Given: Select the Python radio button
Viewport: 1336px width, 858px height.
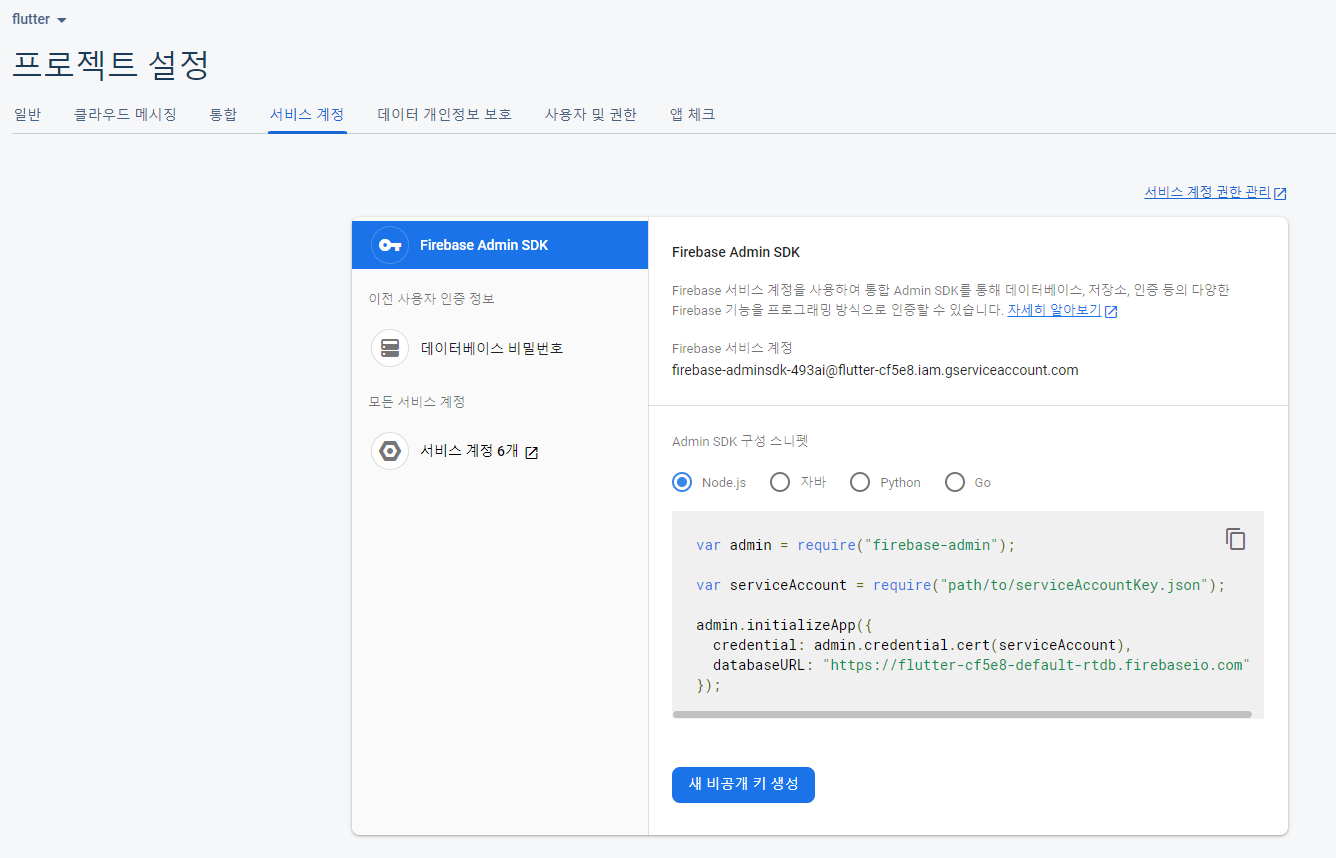Looking at the screenshot, I should point(860,482).
